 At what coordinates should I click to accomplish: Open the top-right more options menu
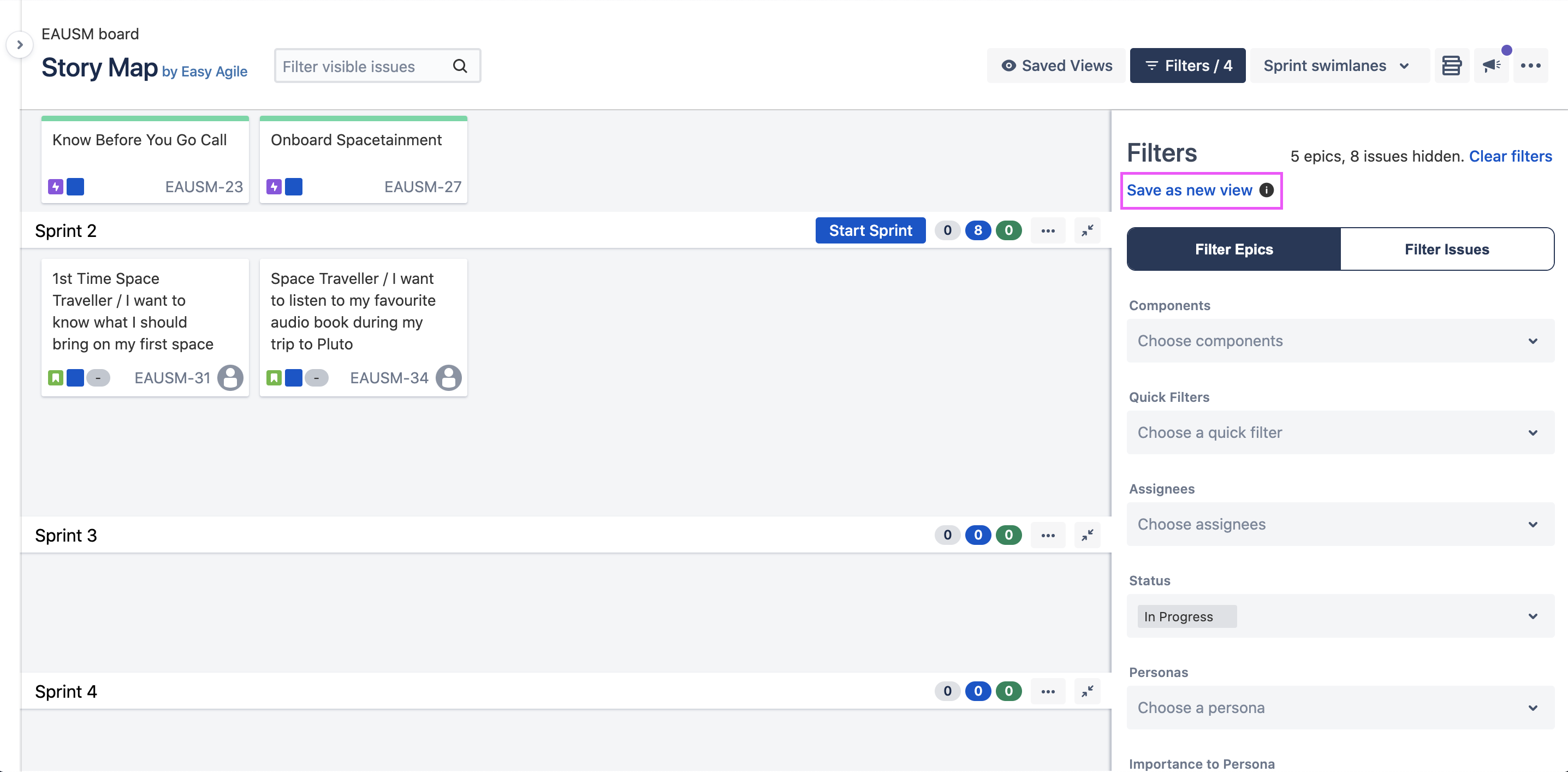[x=1530, y=66]
